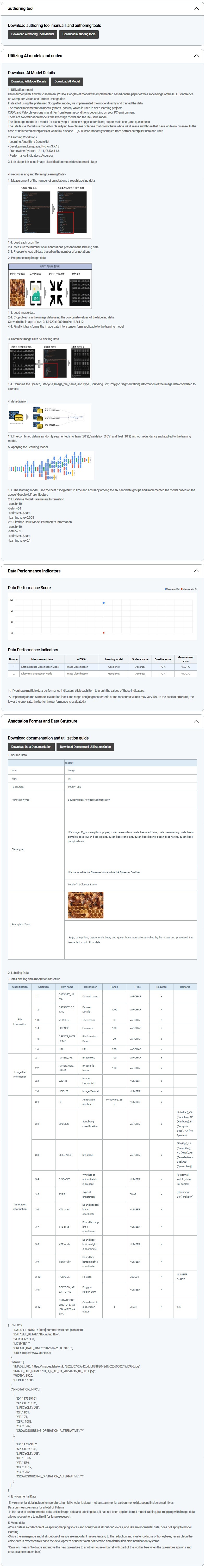Click the red reference data point
The width and height of the screenshot is (206, 1568).
tap(104, 632)
